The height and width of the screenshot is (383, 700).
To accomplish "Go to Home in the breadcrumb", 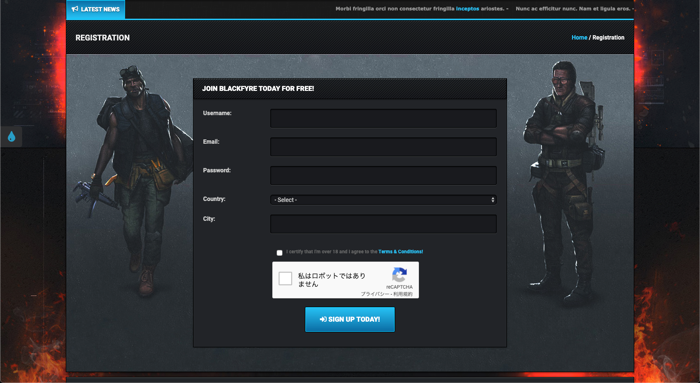I will tap(579, 37).
